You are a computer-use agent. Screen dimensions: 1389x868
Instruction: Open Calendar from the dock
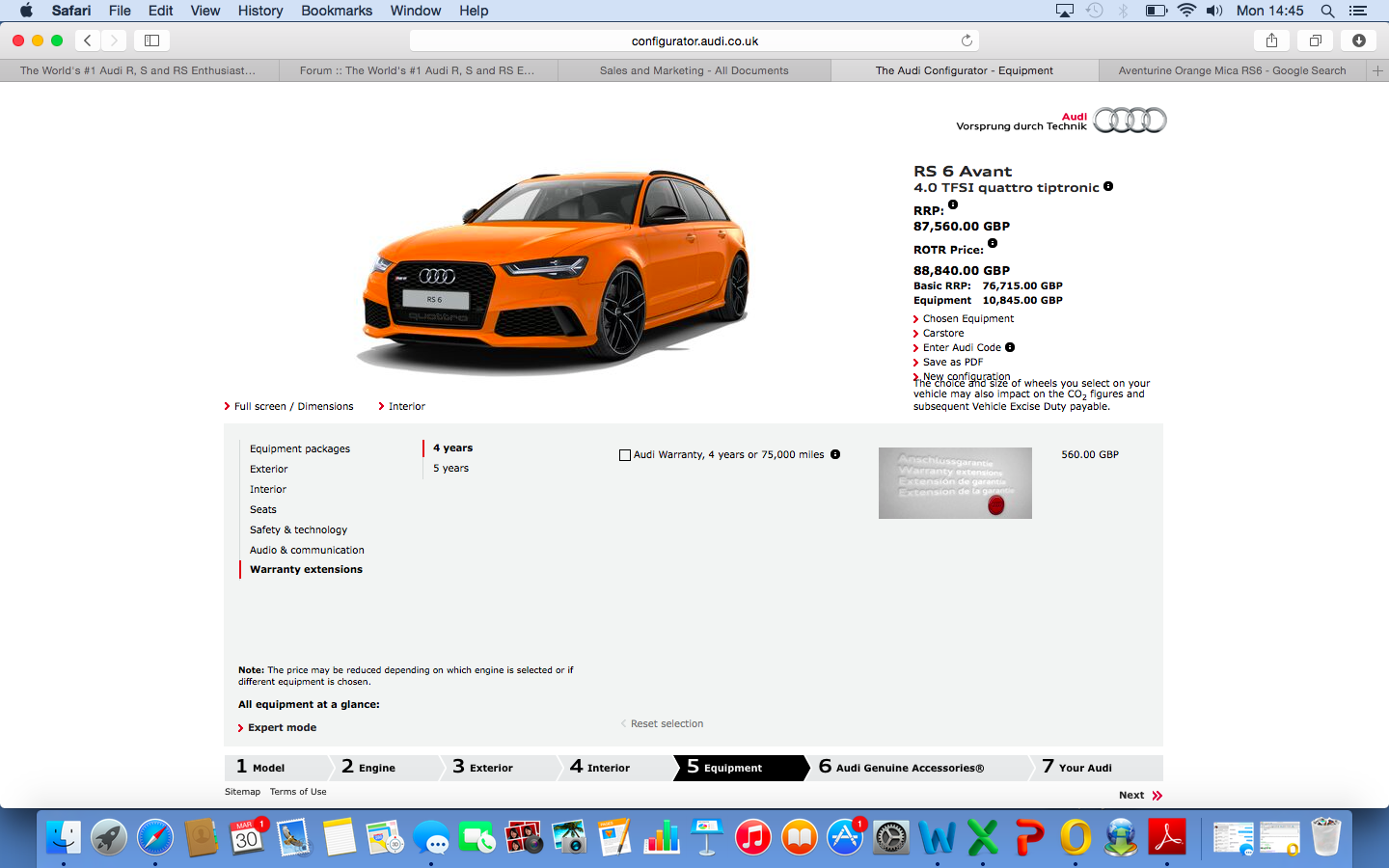point(248,837)
